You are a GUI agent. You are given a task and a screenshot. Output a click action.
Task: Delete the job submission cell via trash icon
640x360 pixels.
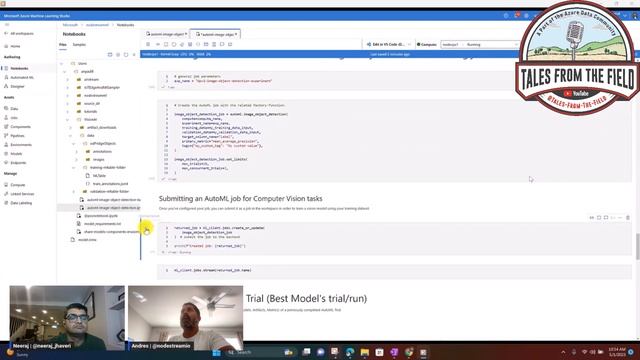[628, 218]
